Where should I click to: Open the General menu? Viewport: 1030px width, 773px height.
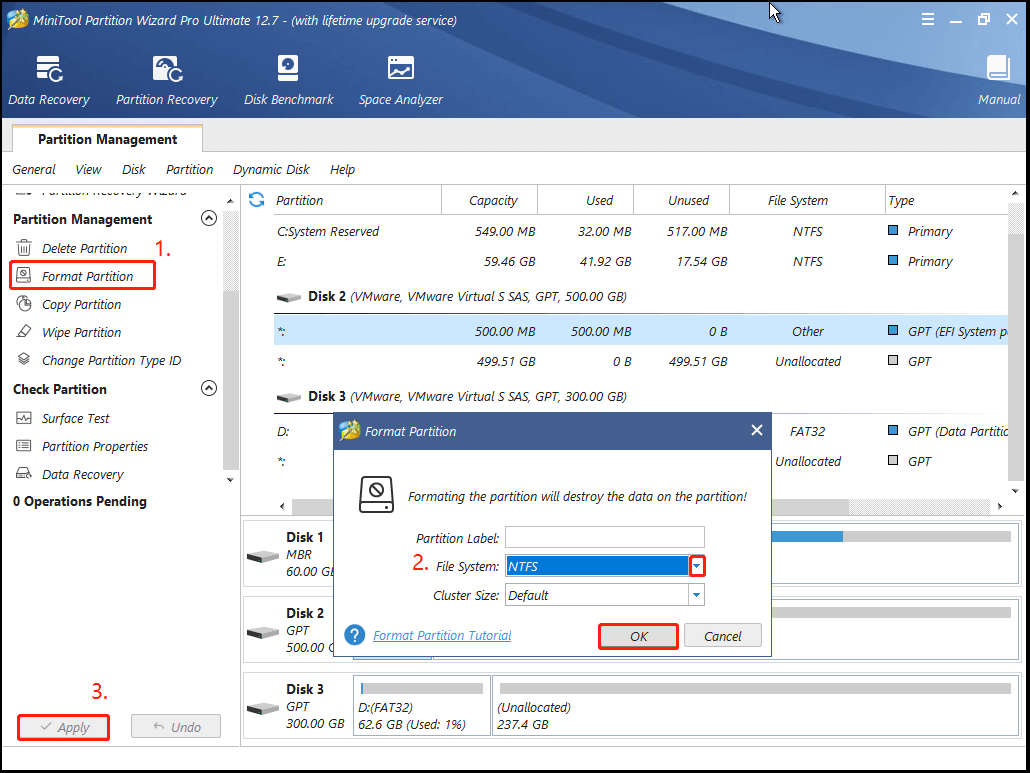[34, 169]
